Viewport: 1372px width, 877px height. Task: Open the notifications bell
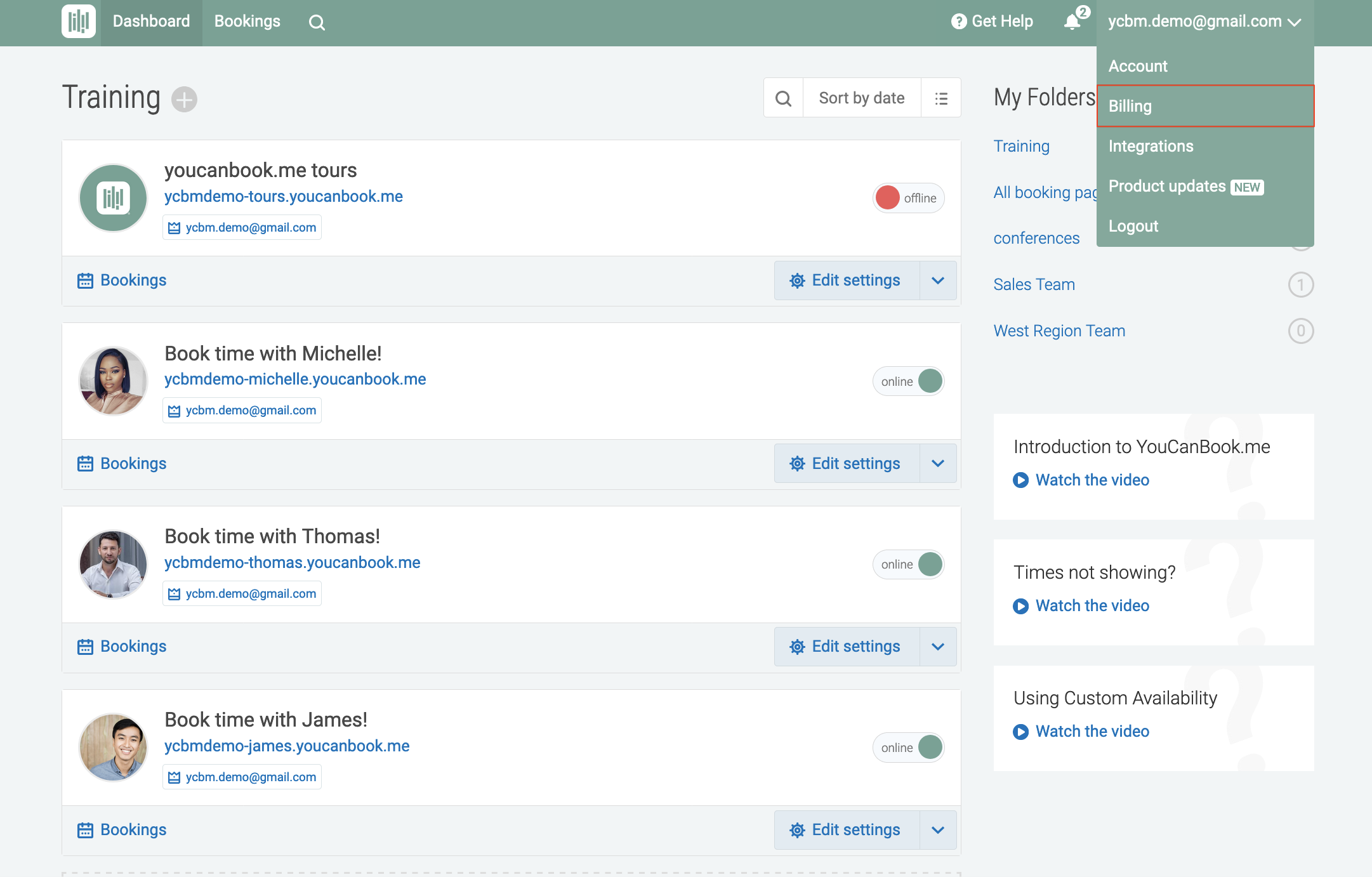tap(1072, 22)
